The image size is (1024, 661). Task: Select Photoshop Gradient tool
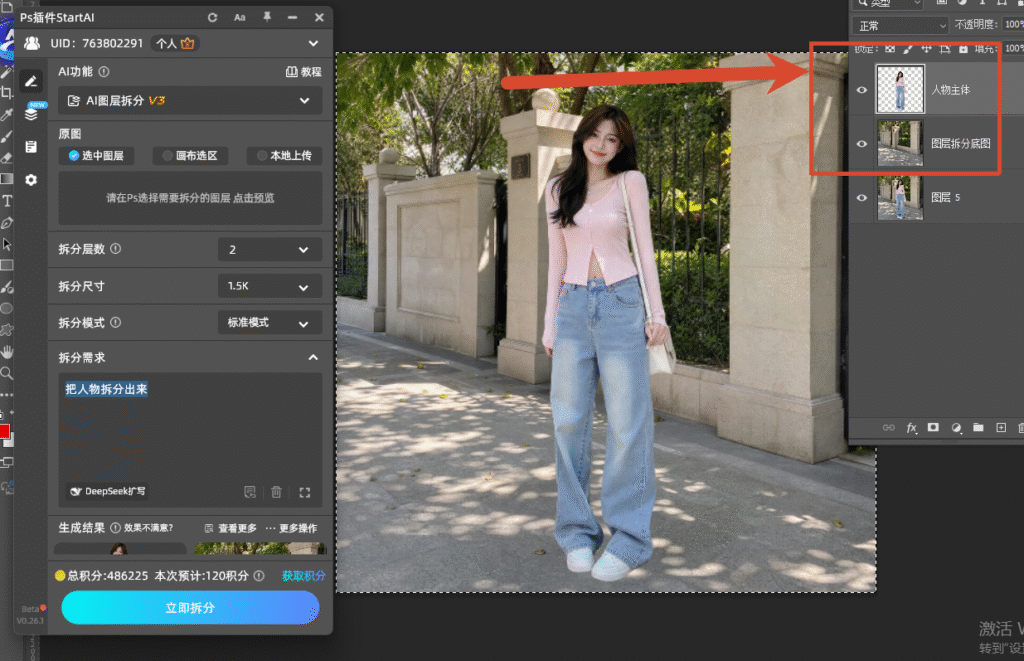7,179
